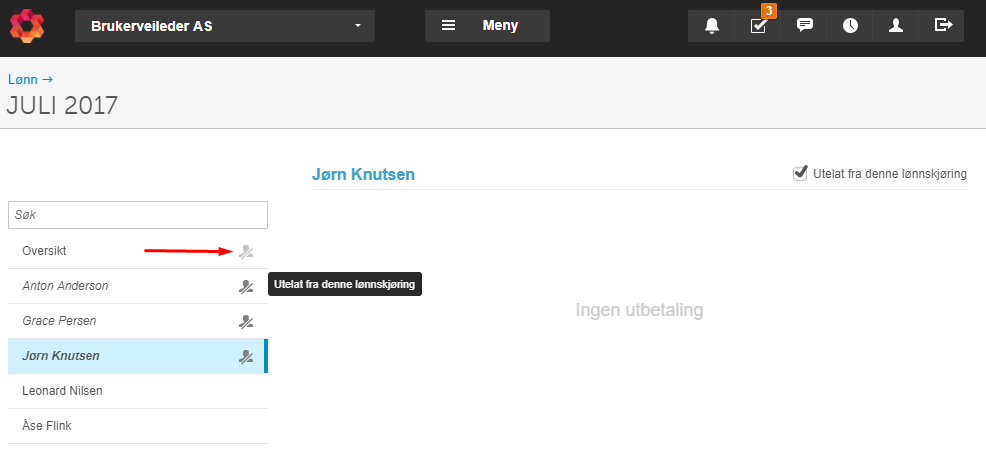Click the hexagon app logo
This screenshot has height=474, width=986.
[x=27, y=26]
